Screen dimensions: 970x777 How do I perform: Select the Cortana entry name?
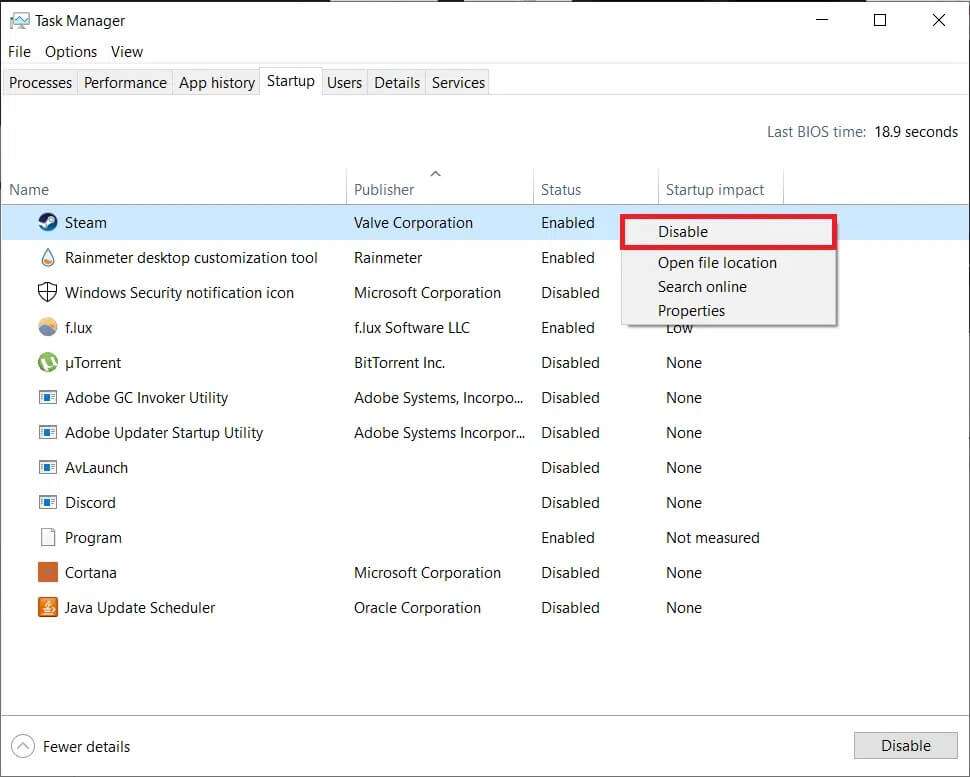[90, 573]
